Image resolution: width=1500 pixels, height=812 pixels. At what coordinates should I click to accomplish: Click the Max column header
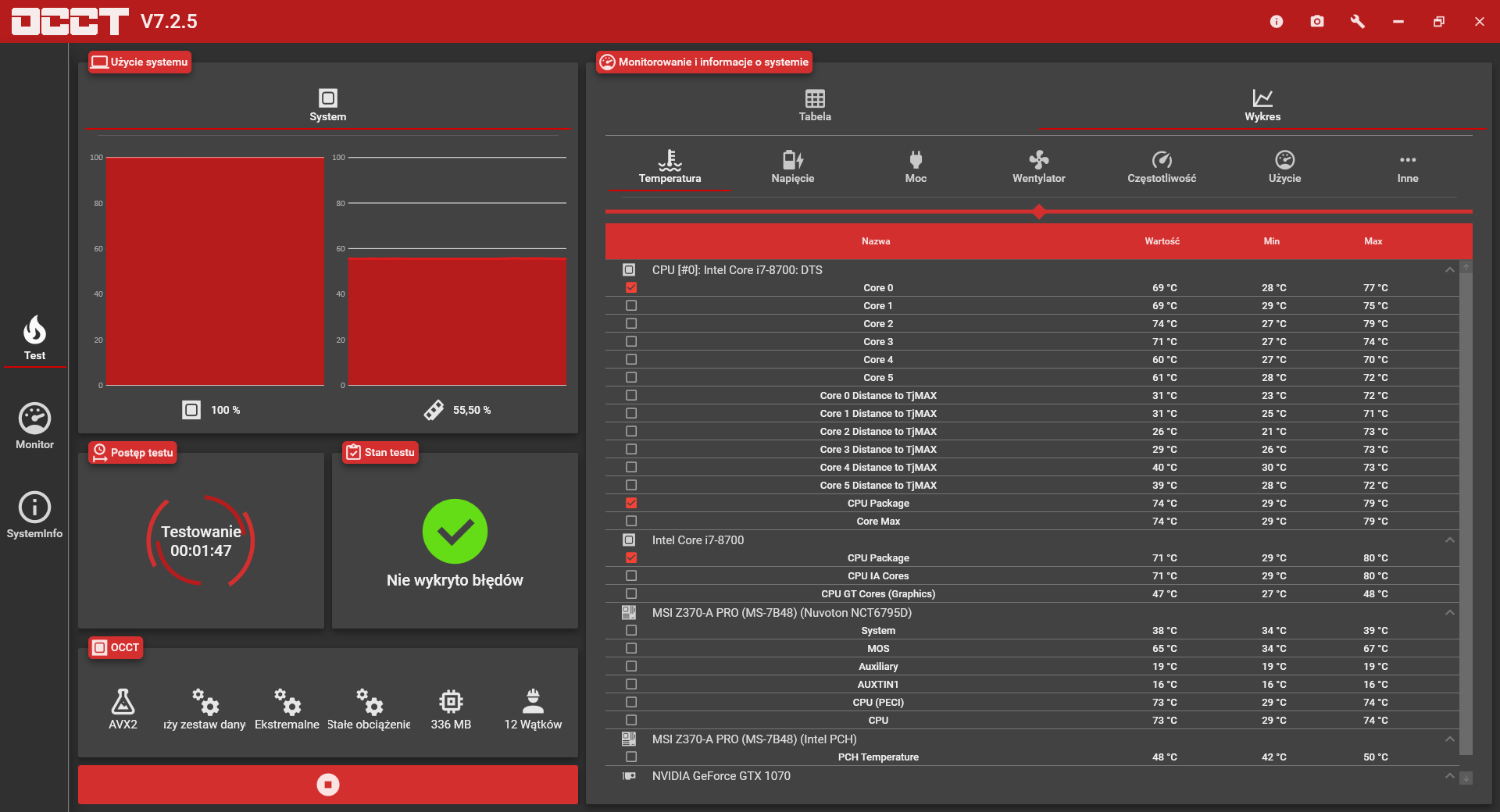point(1373,241)
